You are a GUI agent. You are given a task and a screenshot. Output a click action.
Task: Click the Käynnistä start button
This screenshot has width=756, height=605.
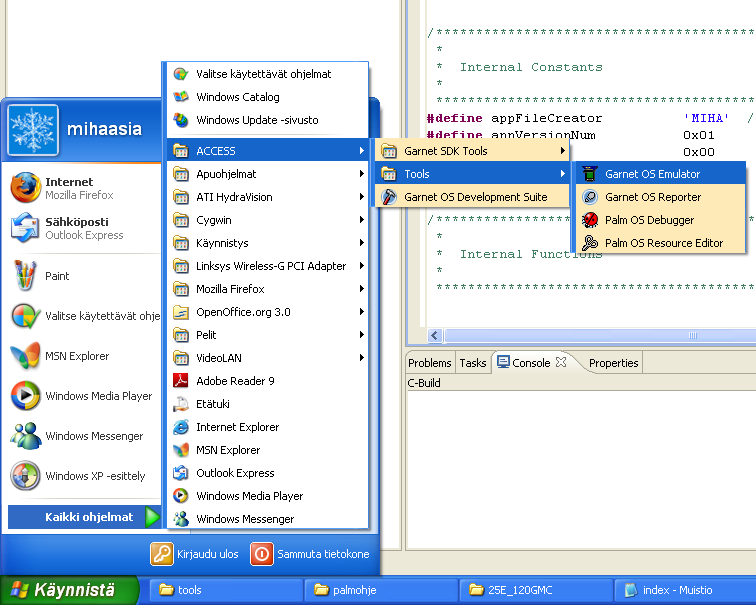(69, 590)
